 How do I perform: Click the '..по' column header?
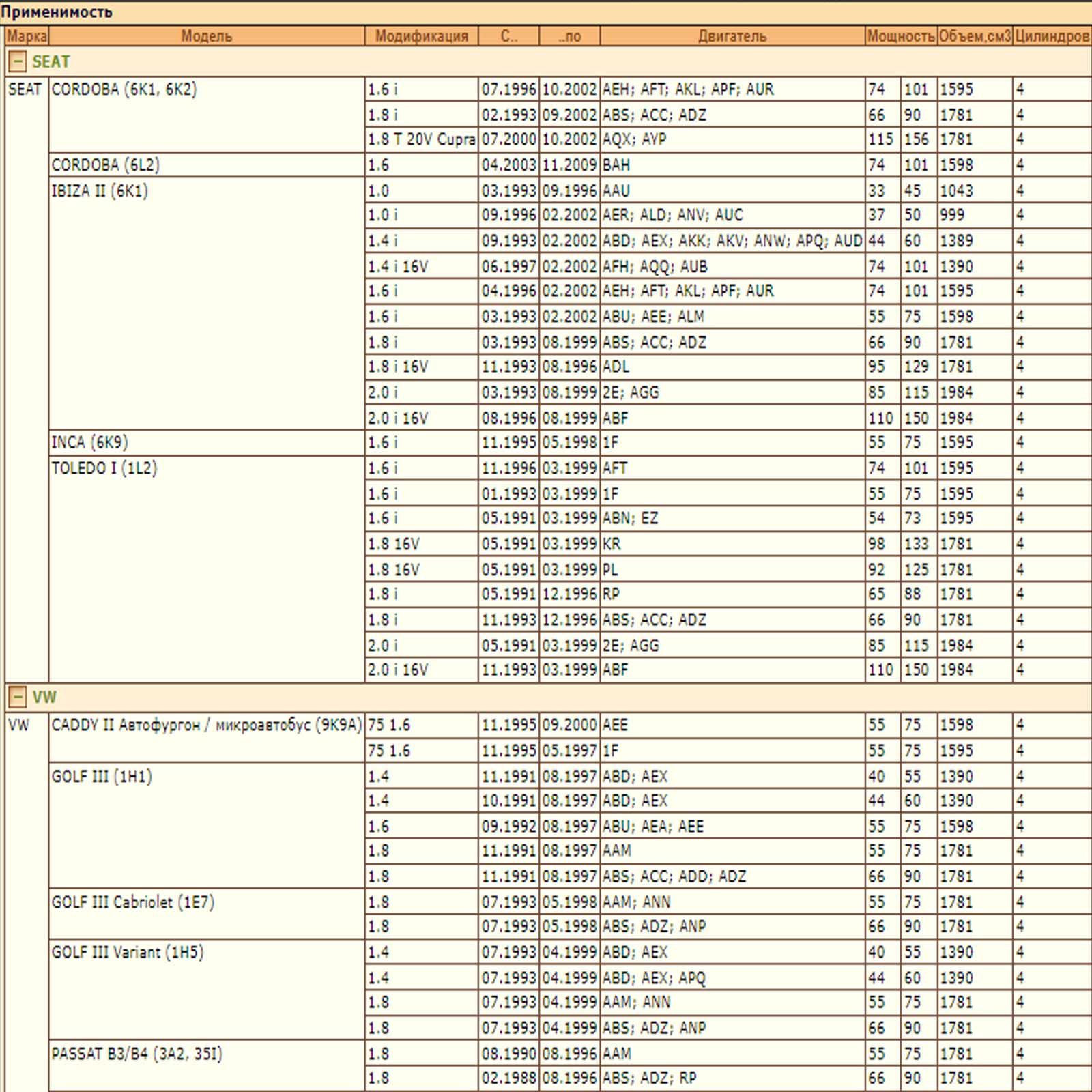(x=569, y=36)
